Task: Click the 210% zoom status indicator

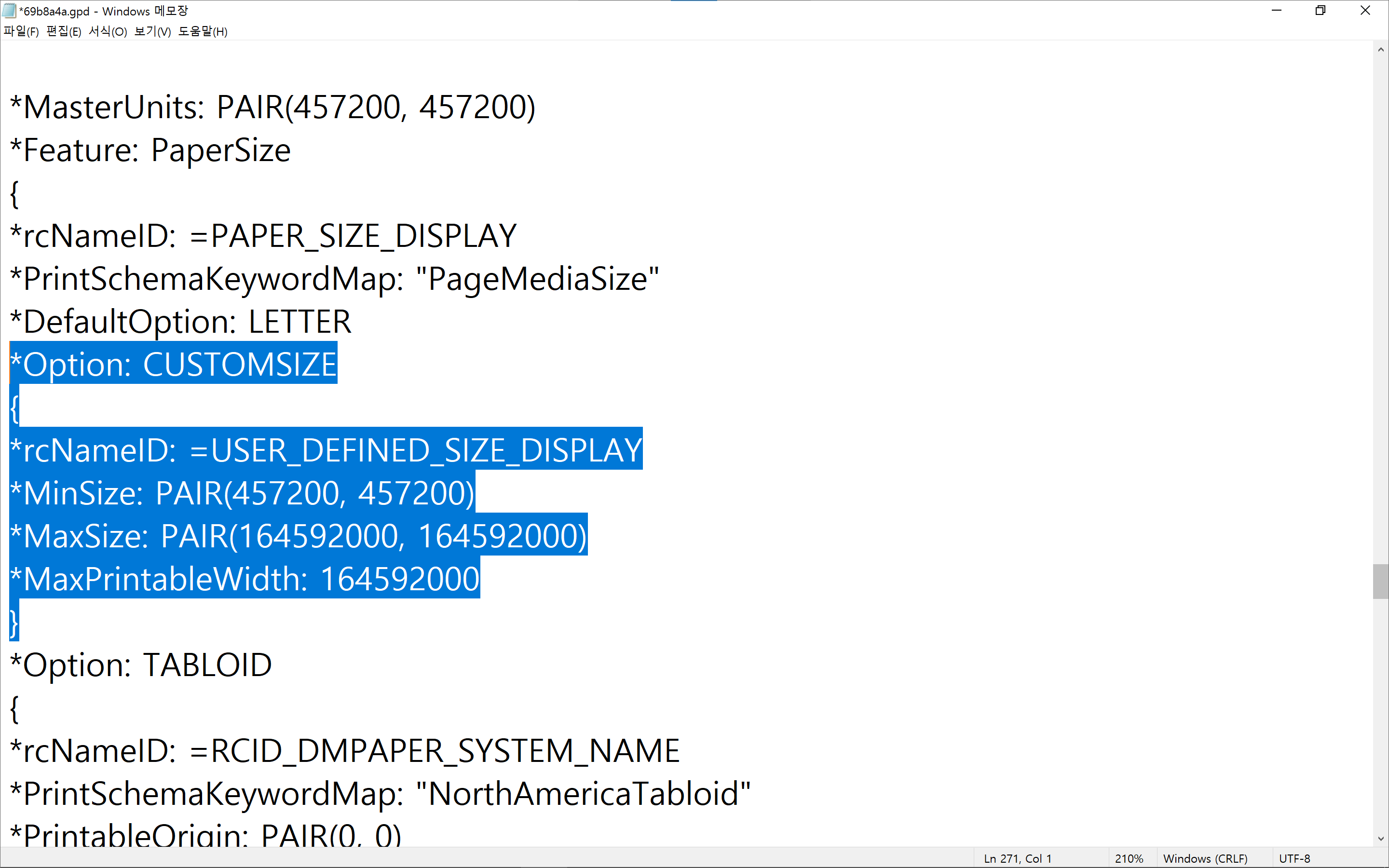Action: (1129, 858)
